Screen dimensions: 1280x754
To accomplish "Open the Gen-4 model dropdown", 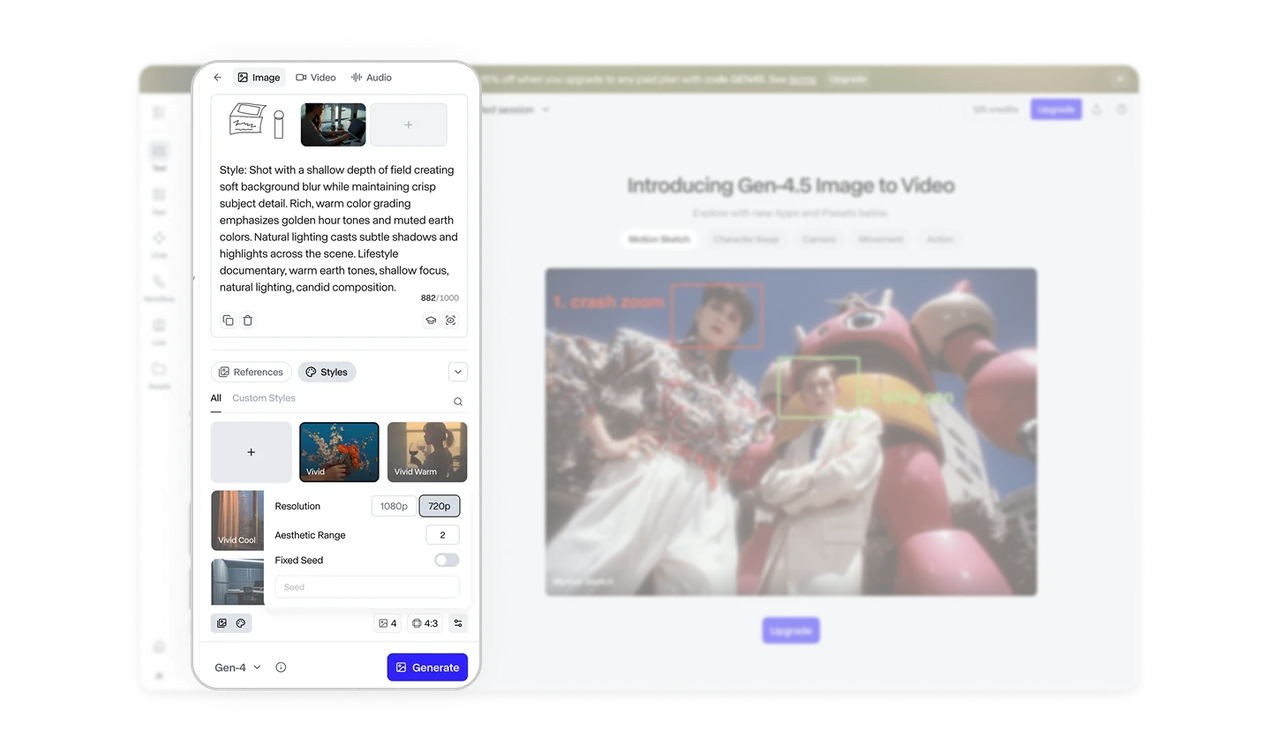I will point(238,667).
